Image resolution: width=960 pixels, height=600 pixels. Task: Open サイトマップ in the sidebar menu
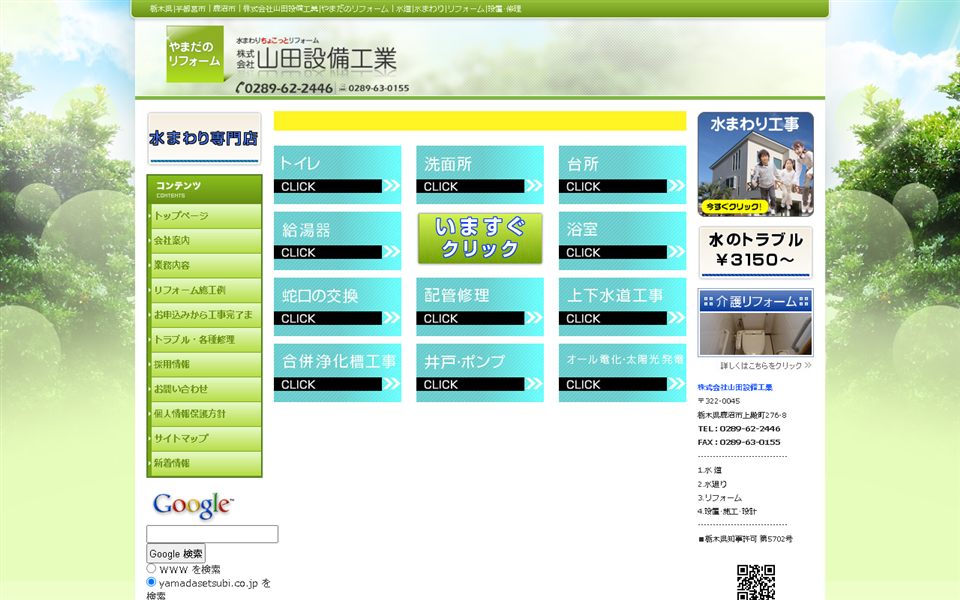(x=205, y=438)
